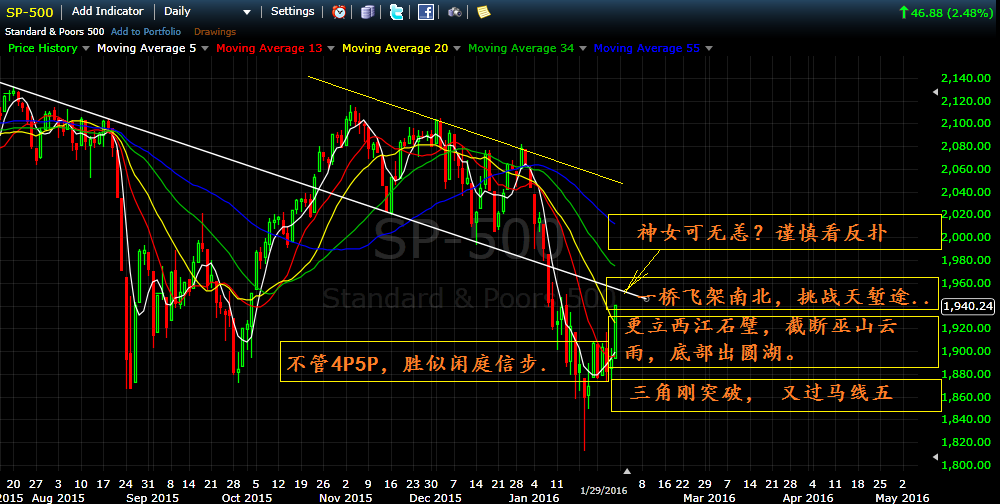
Task: Click the camera snapshot icon
Action: [x=454, y=11]
